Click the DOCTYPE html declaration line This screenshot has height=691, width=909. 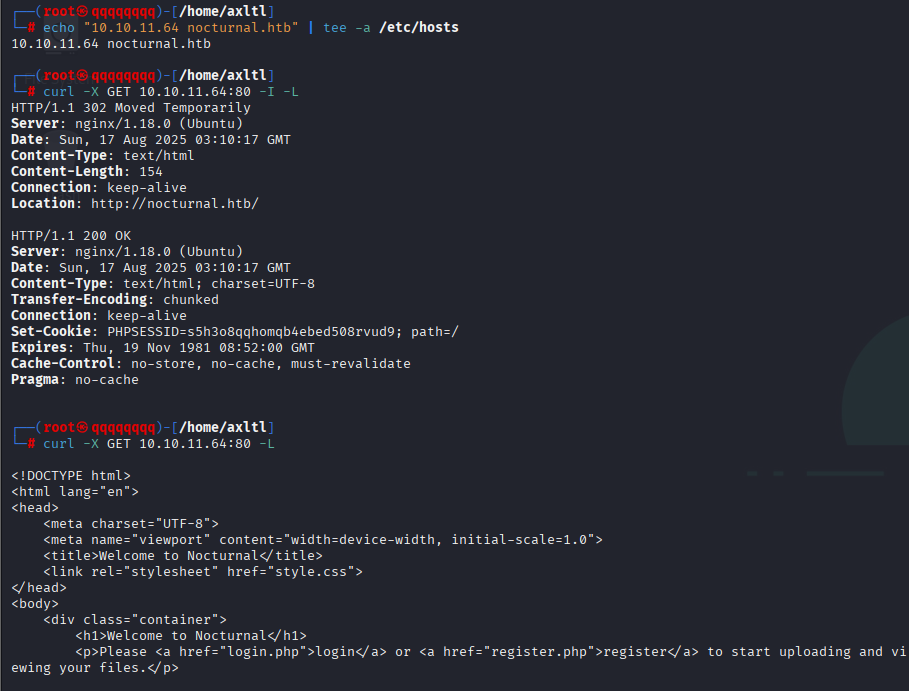click(71, 475)
